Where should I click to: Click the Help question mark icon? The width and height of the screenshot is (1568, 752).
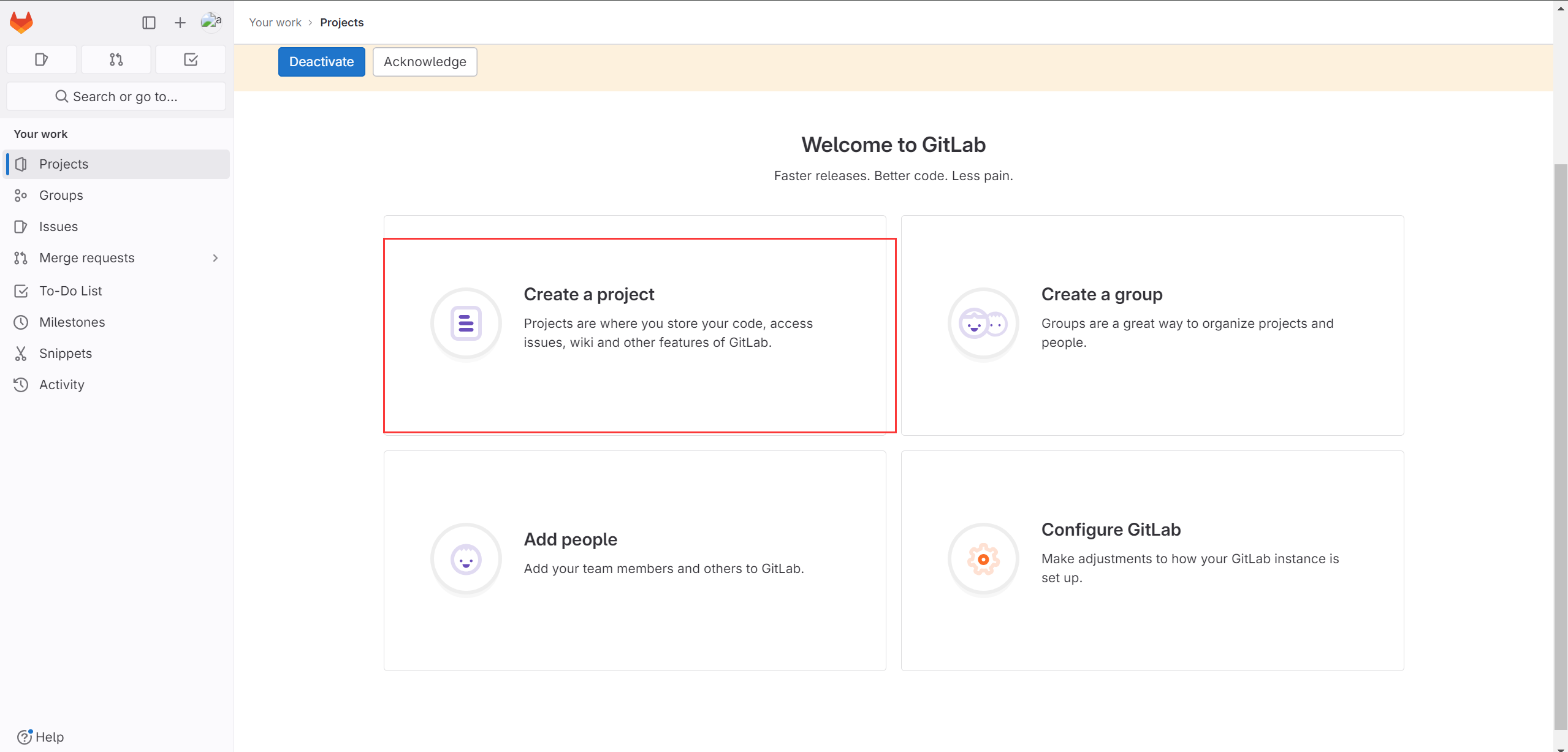coord(25,737)
